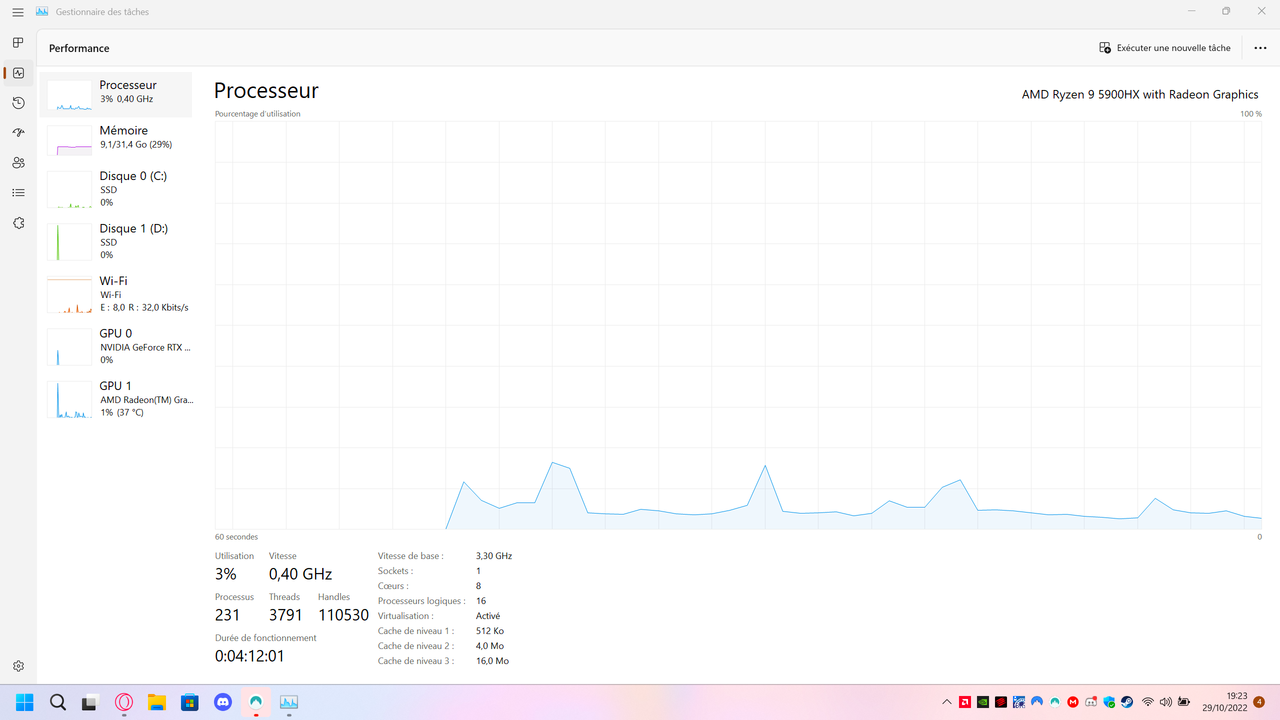
Task: Open NordVPN tray icon
Action: [1037, 702]
